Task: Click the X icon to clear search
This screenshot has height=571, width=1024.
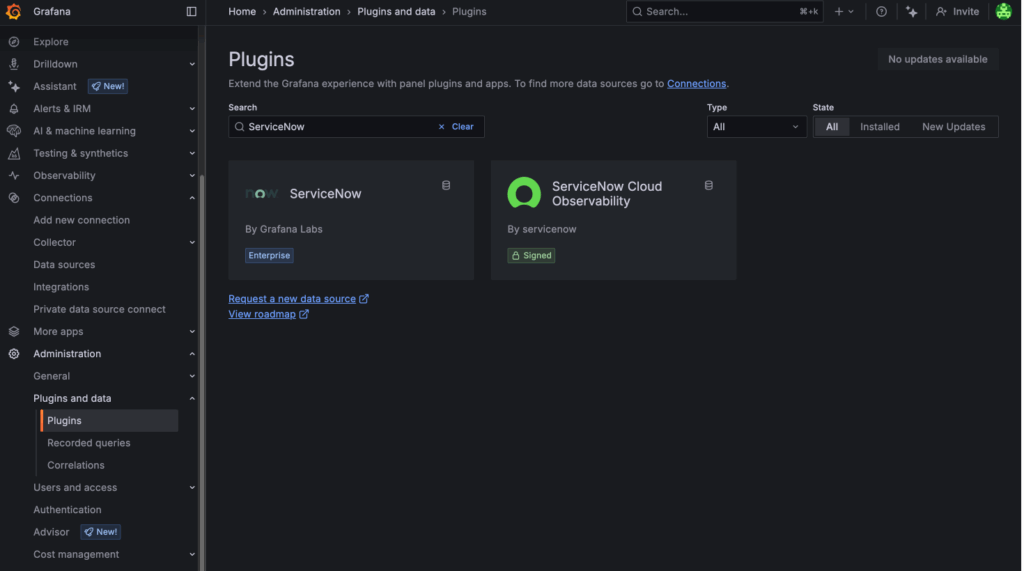Action: tap(441, 127)
